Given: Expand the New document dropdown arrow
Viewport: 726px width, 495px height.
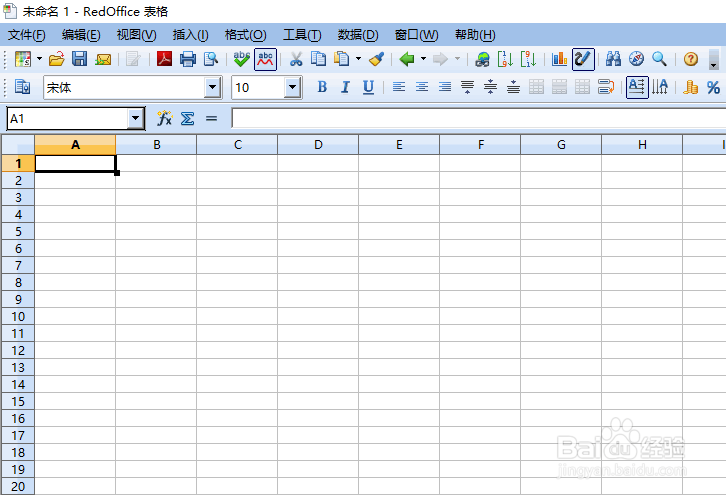Looking at the screenshot, I should 39,59.
